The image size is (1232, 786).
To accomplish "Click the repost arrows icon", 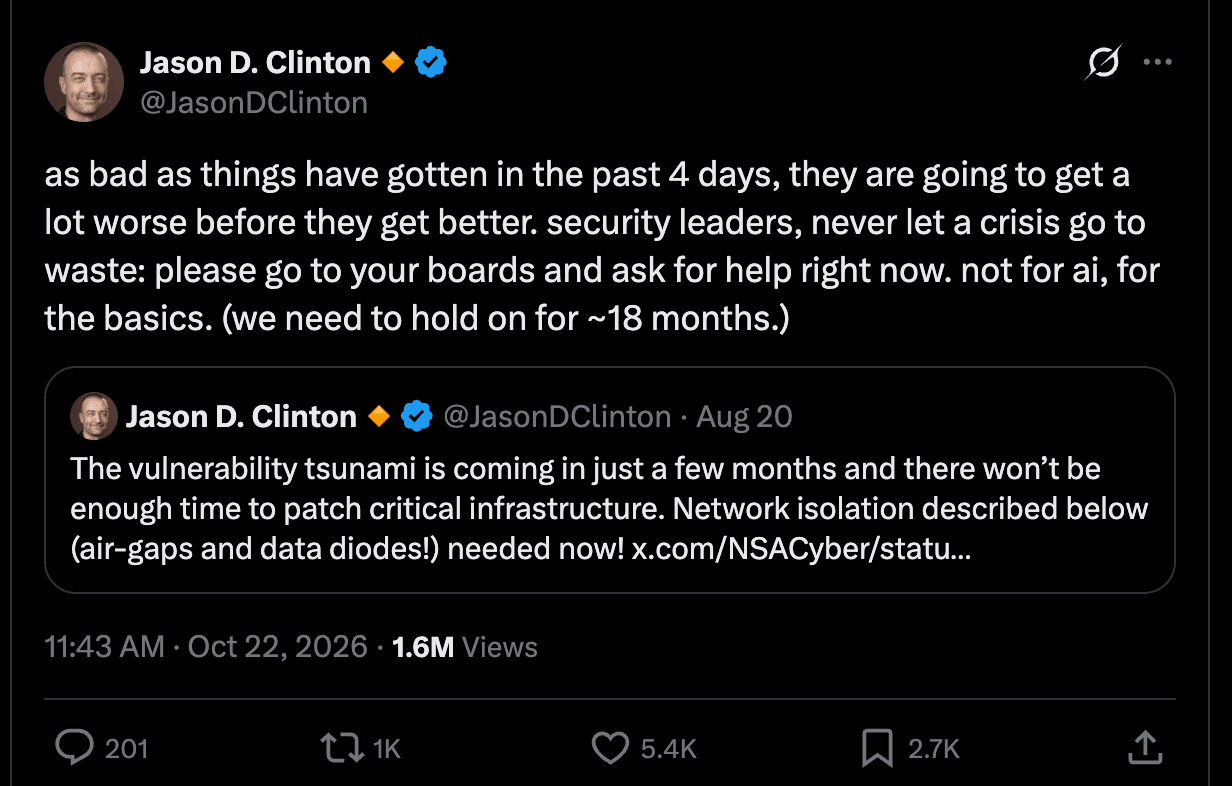I will (340, 747).
